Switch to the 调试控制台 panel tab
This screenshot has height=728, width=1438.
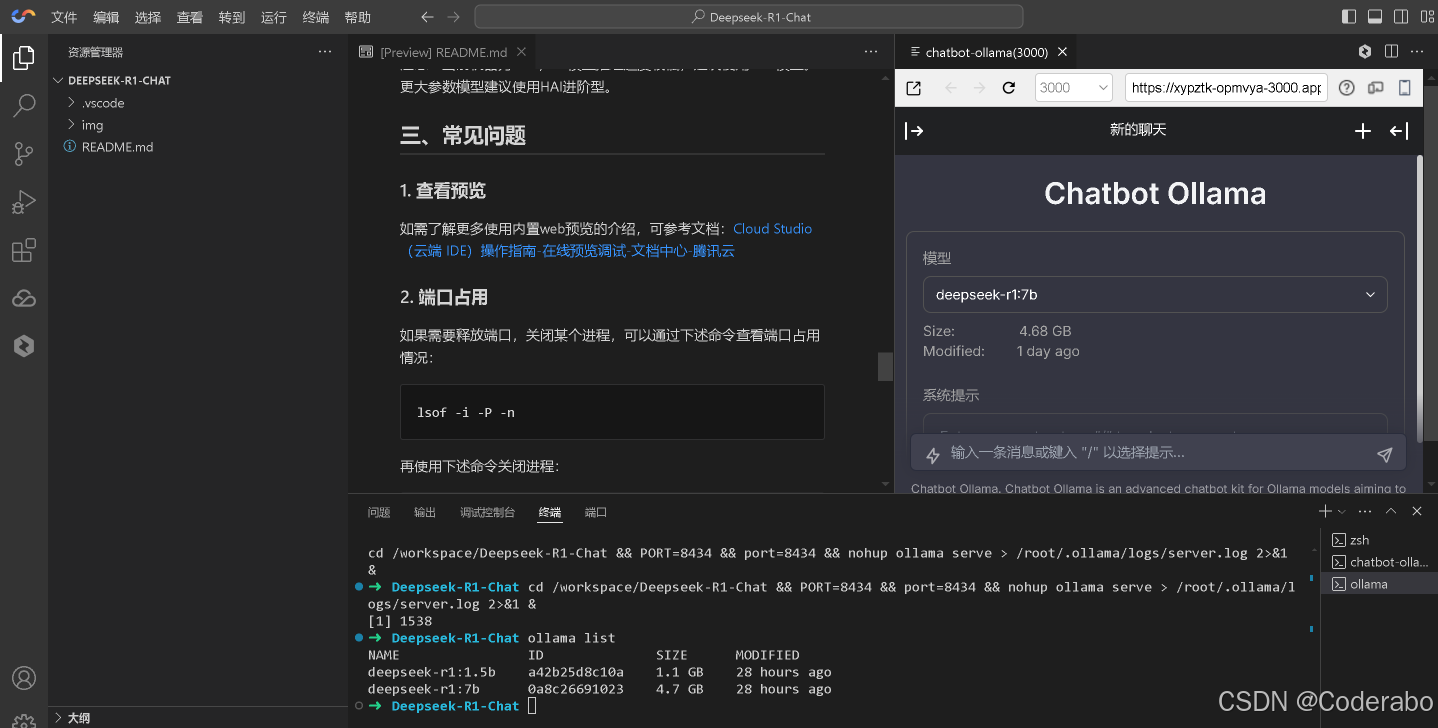pos(487,512)
